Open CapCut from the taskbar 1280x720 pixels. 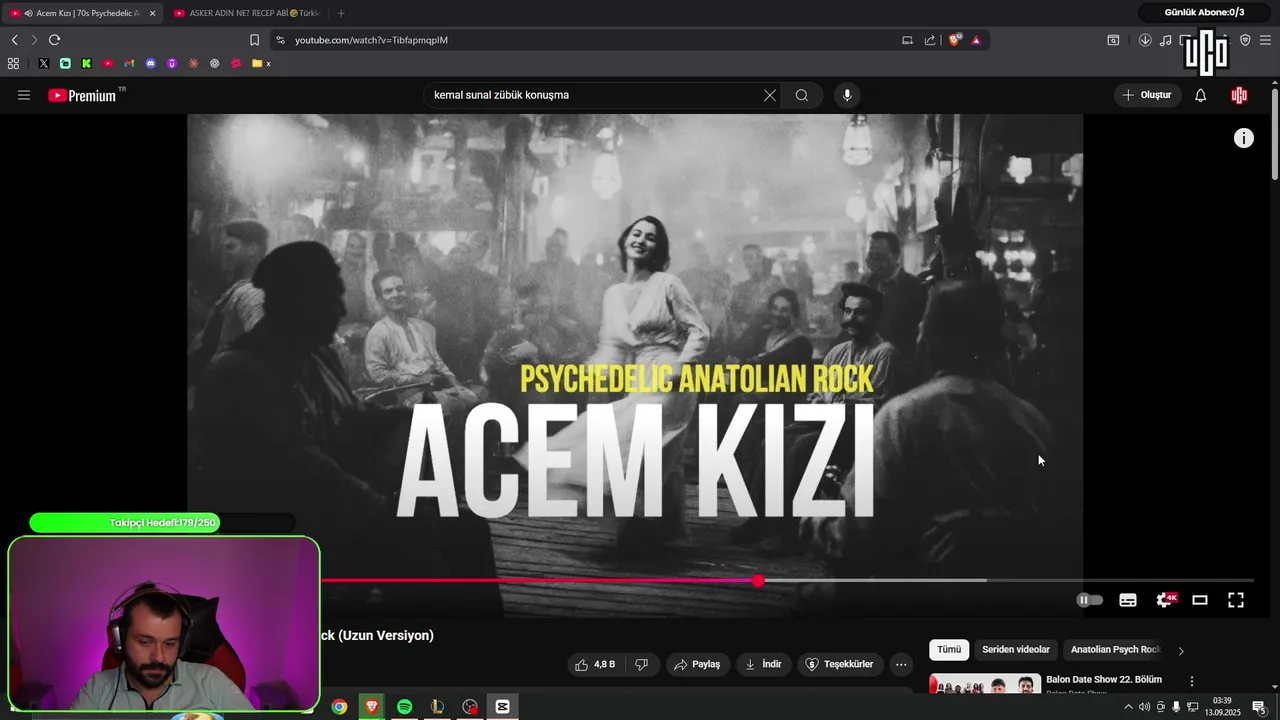click(x=502, y=707)
